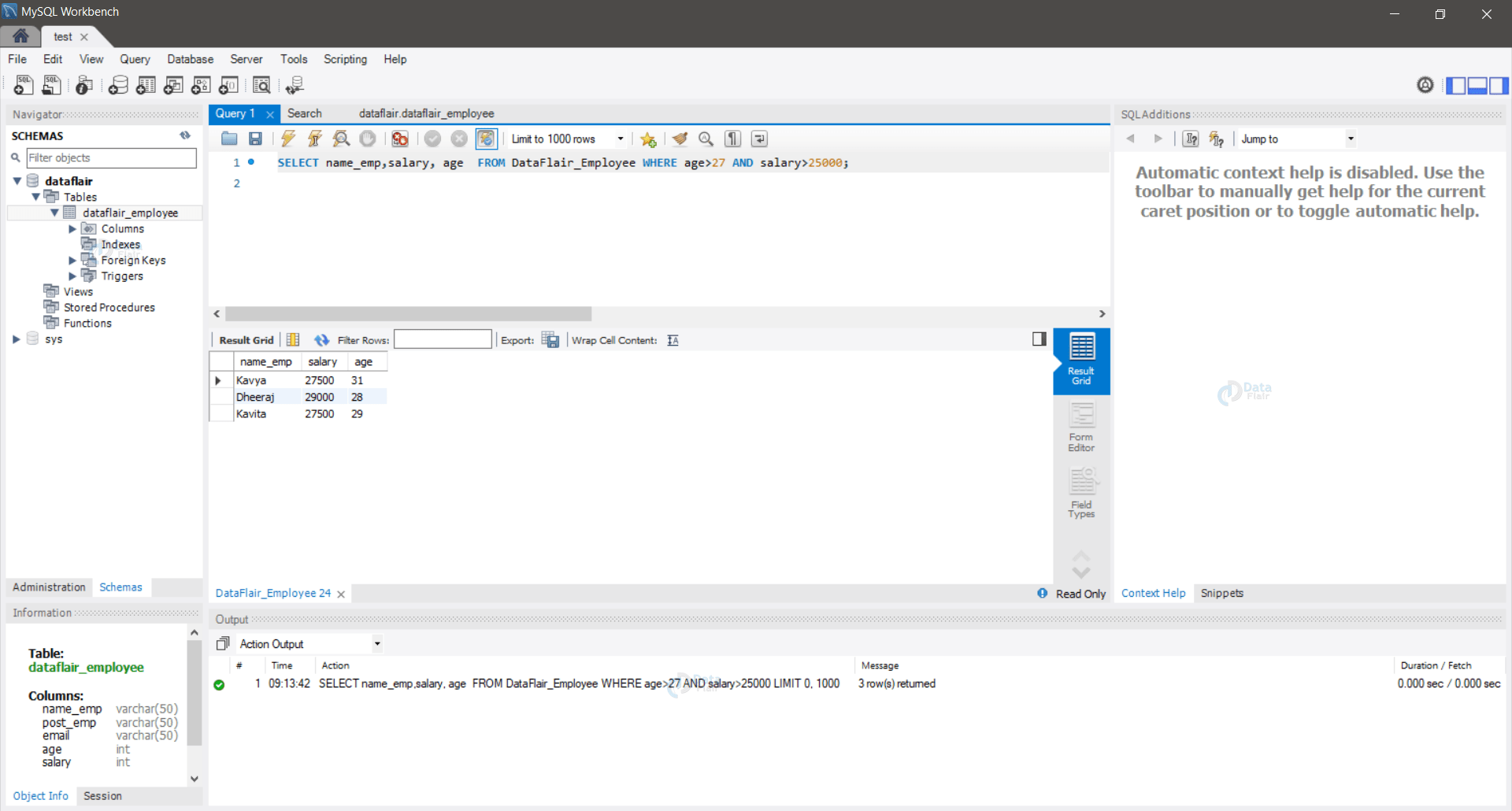Create a new table with the toolbar icon
Viewport: 1512px width, 811px height.
(146, 85)
